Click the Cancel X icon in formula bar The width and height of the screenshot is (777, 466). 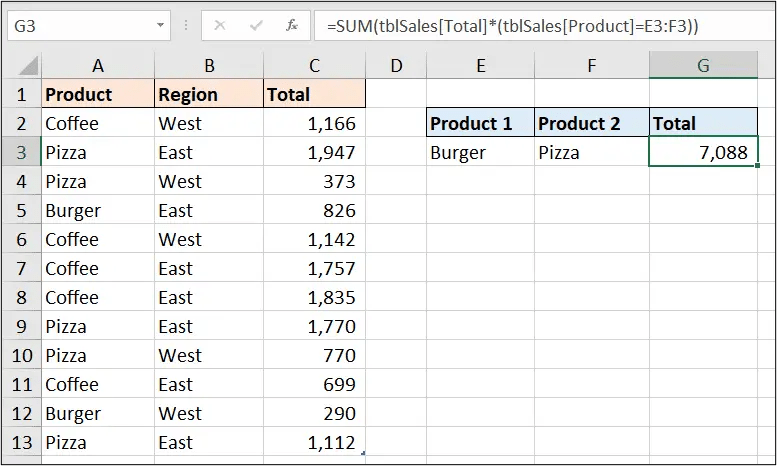[x=220, y=24]
